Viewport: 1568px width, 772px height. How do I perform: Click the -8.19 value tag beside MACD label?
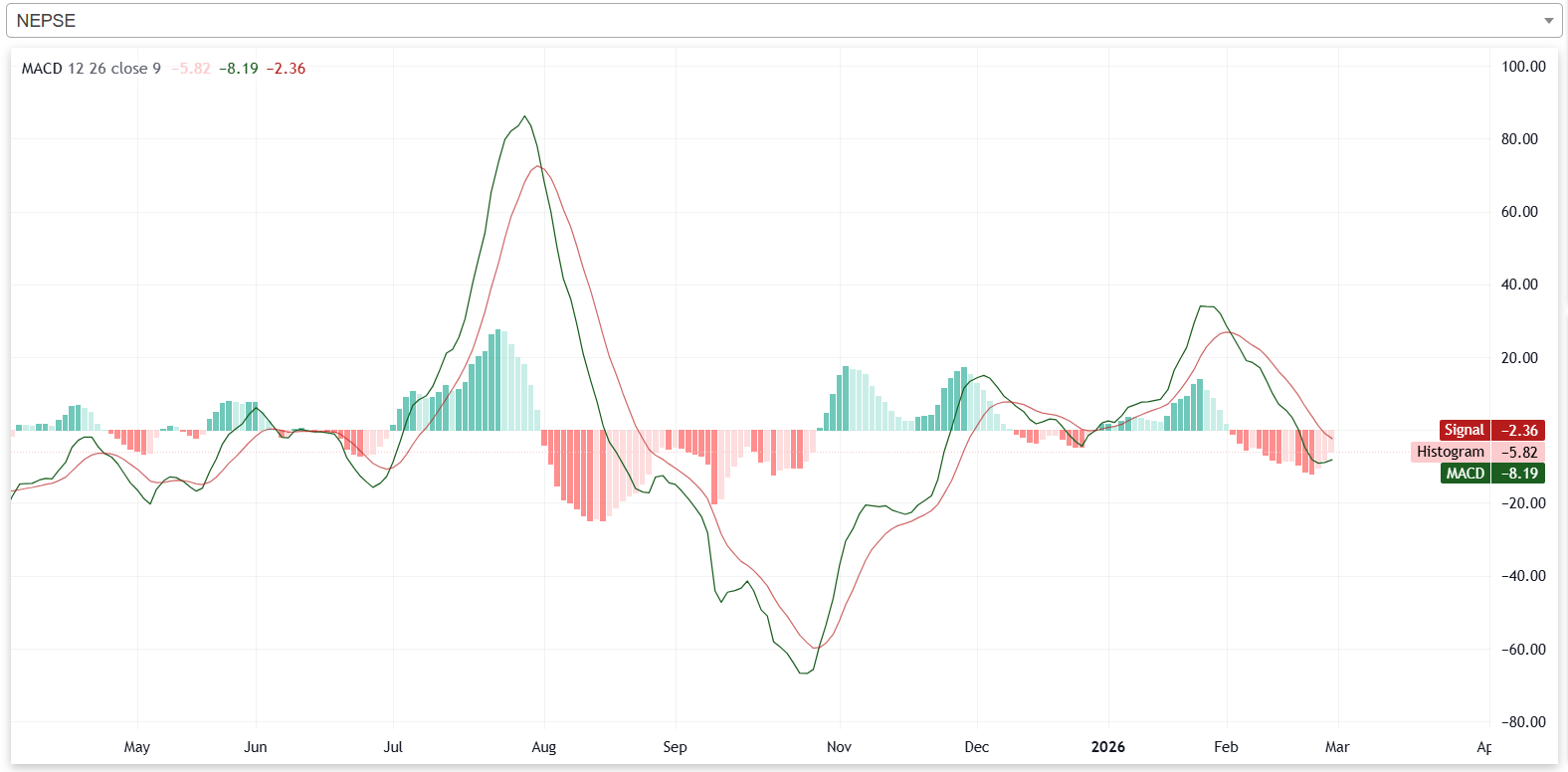pyautogui.click(x=1518, y=474)
